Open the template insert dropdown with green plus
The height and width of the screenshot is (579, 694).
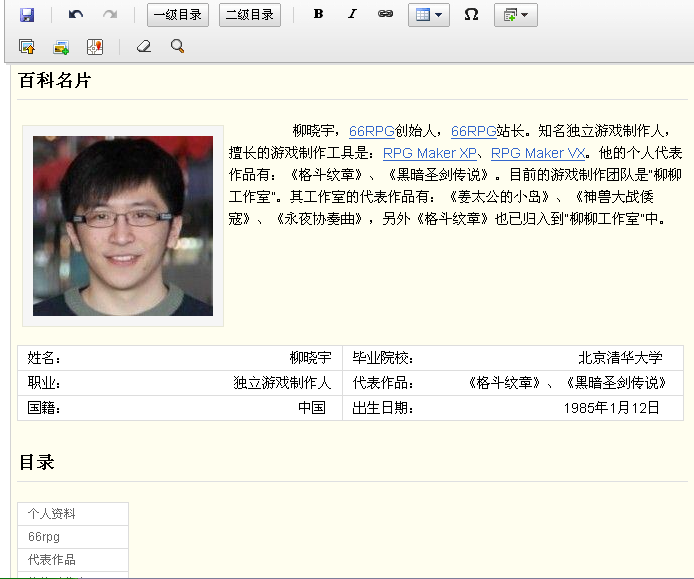point(516,15)
